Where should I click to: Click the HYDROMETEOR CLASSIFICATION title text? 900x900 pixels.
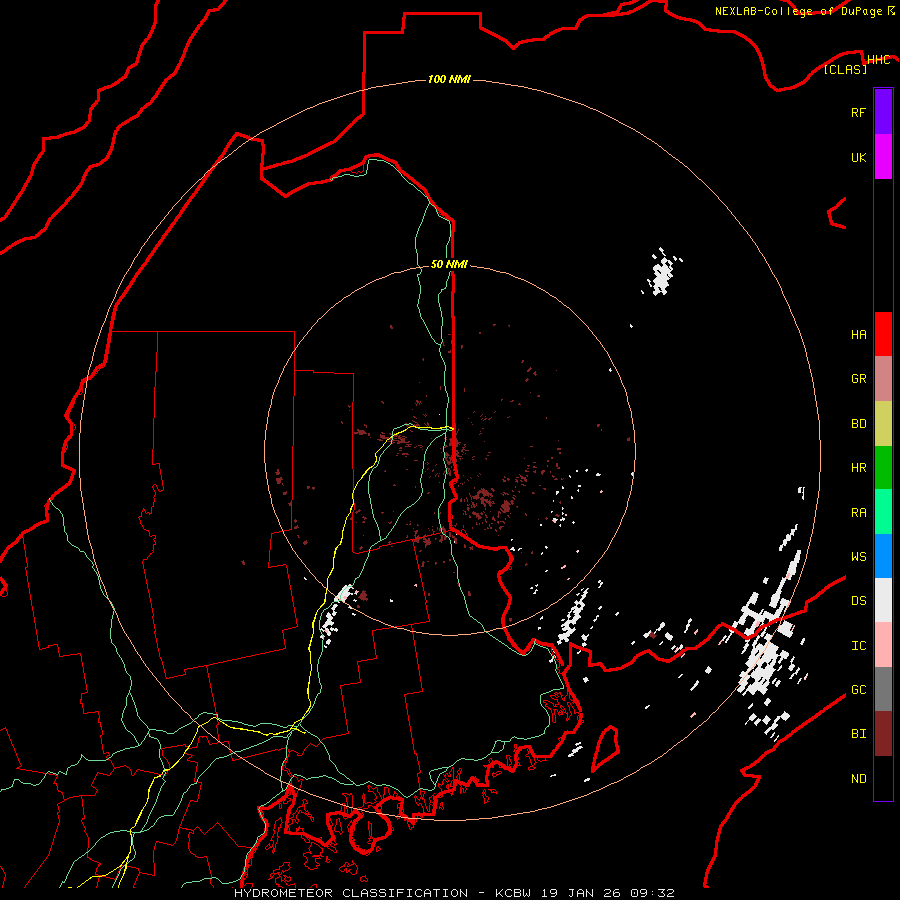(x=351, y=893)
